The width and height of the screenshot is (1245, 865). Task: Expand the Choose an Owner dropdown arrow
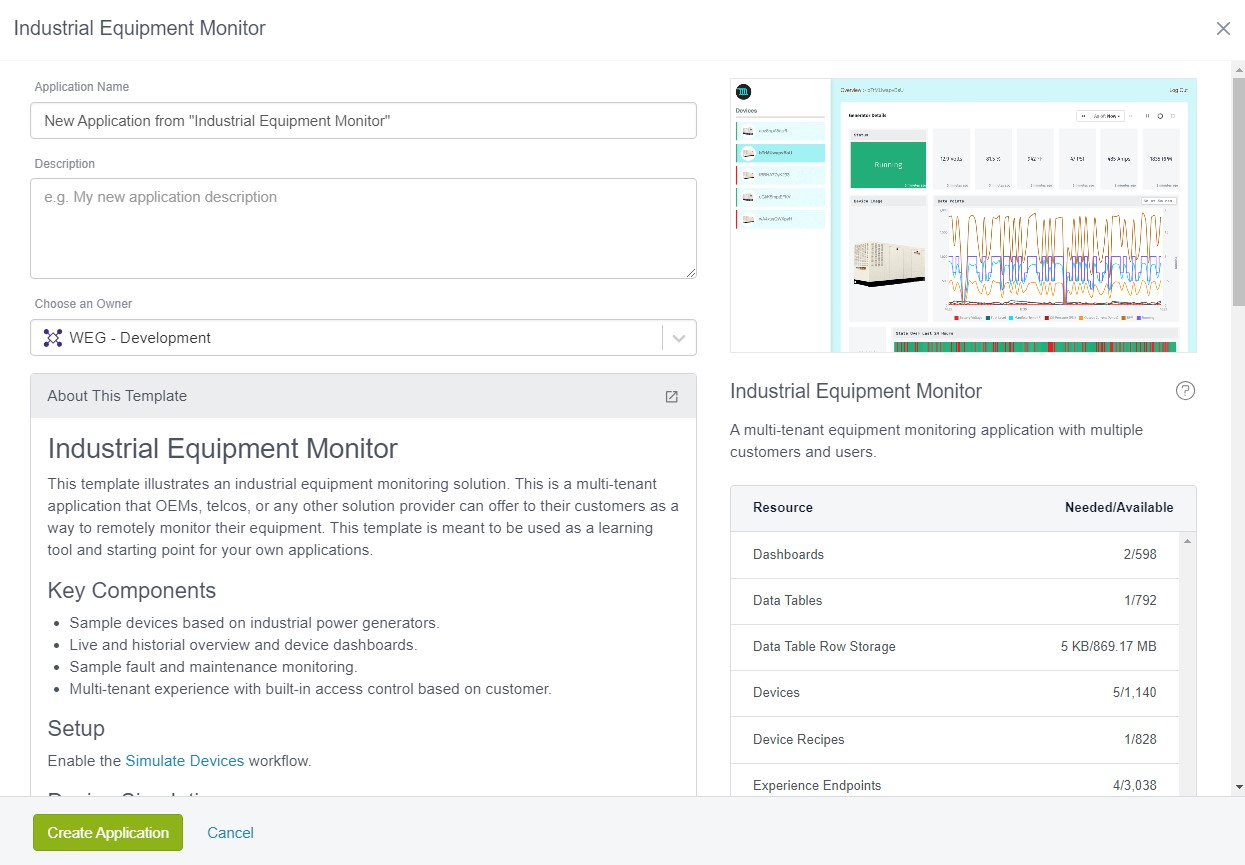coord(679,338)
